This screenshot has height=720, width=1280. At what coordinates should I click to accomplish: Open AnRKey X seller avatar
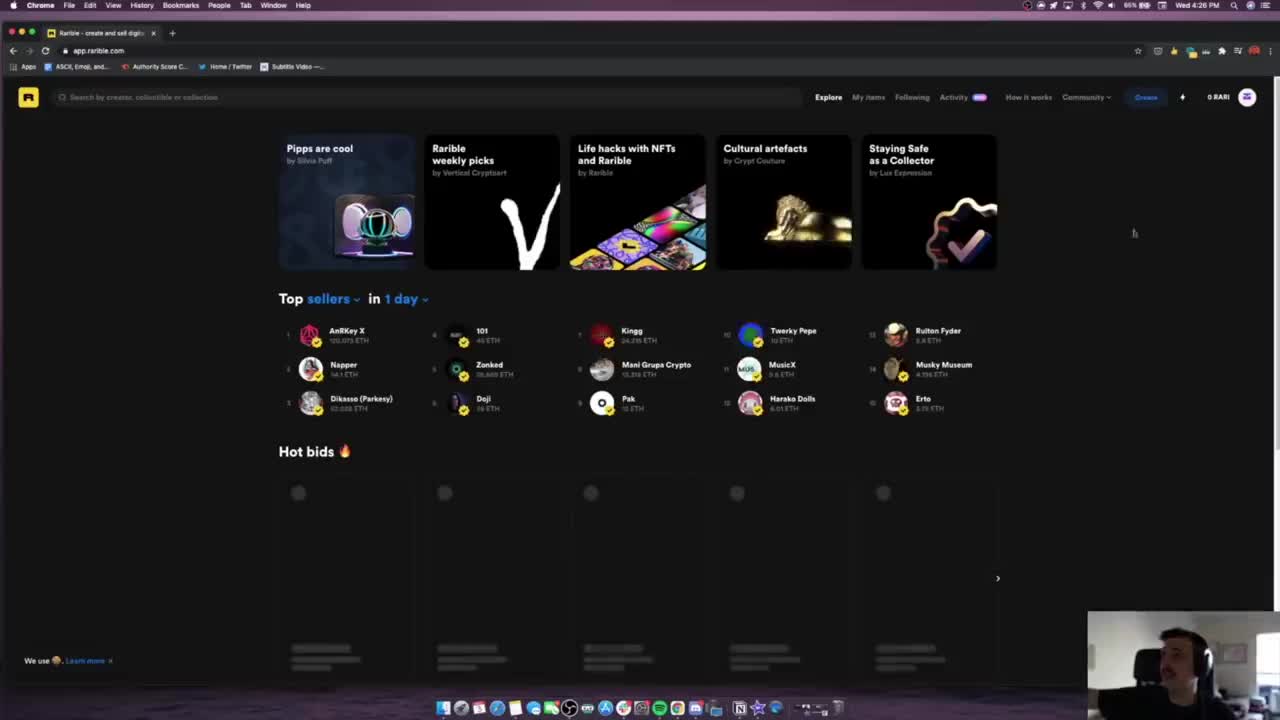coord(310,335)
